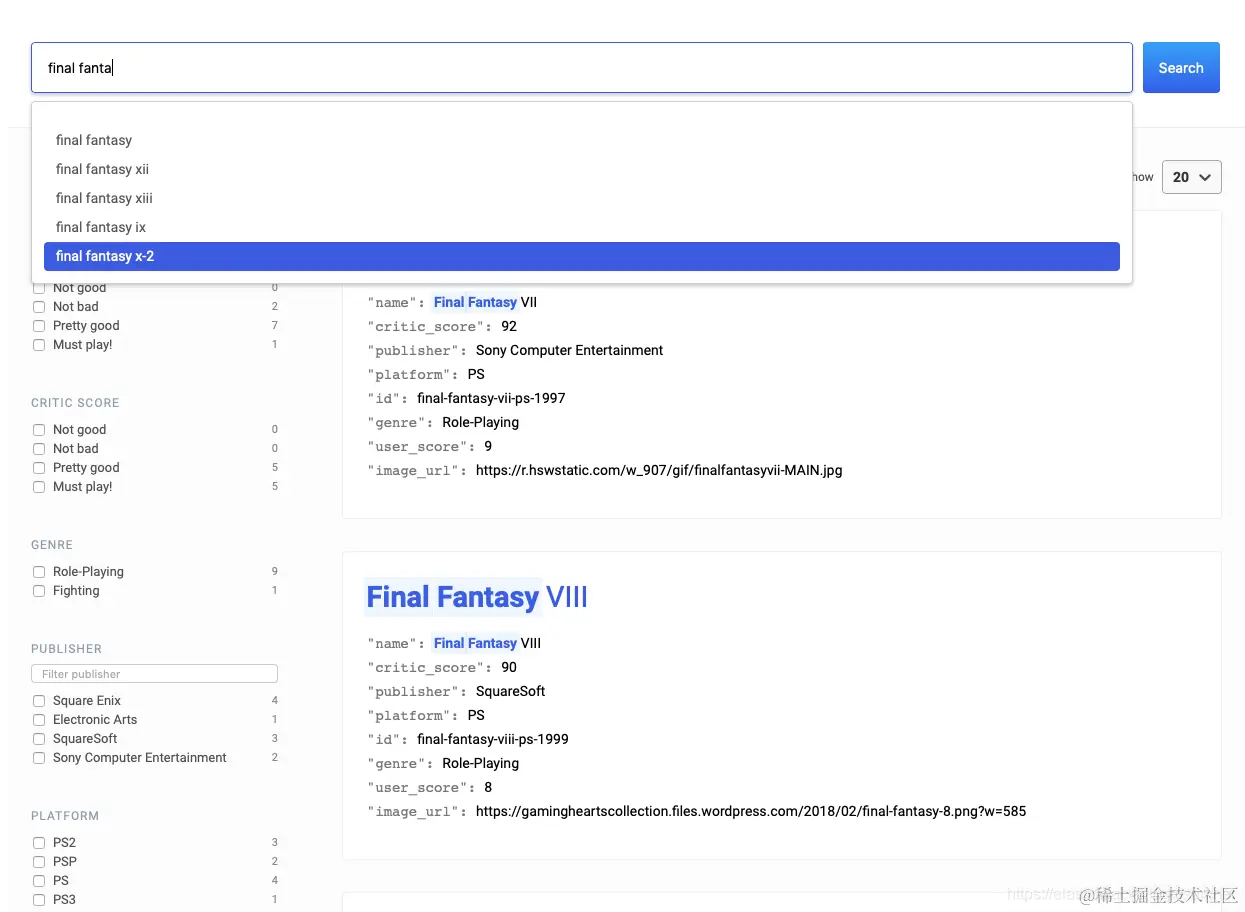The image size is (1245, 912).
Task: Click publisher value "SquareSoft" in the VIII result
Action: click(x=510, y=691)
